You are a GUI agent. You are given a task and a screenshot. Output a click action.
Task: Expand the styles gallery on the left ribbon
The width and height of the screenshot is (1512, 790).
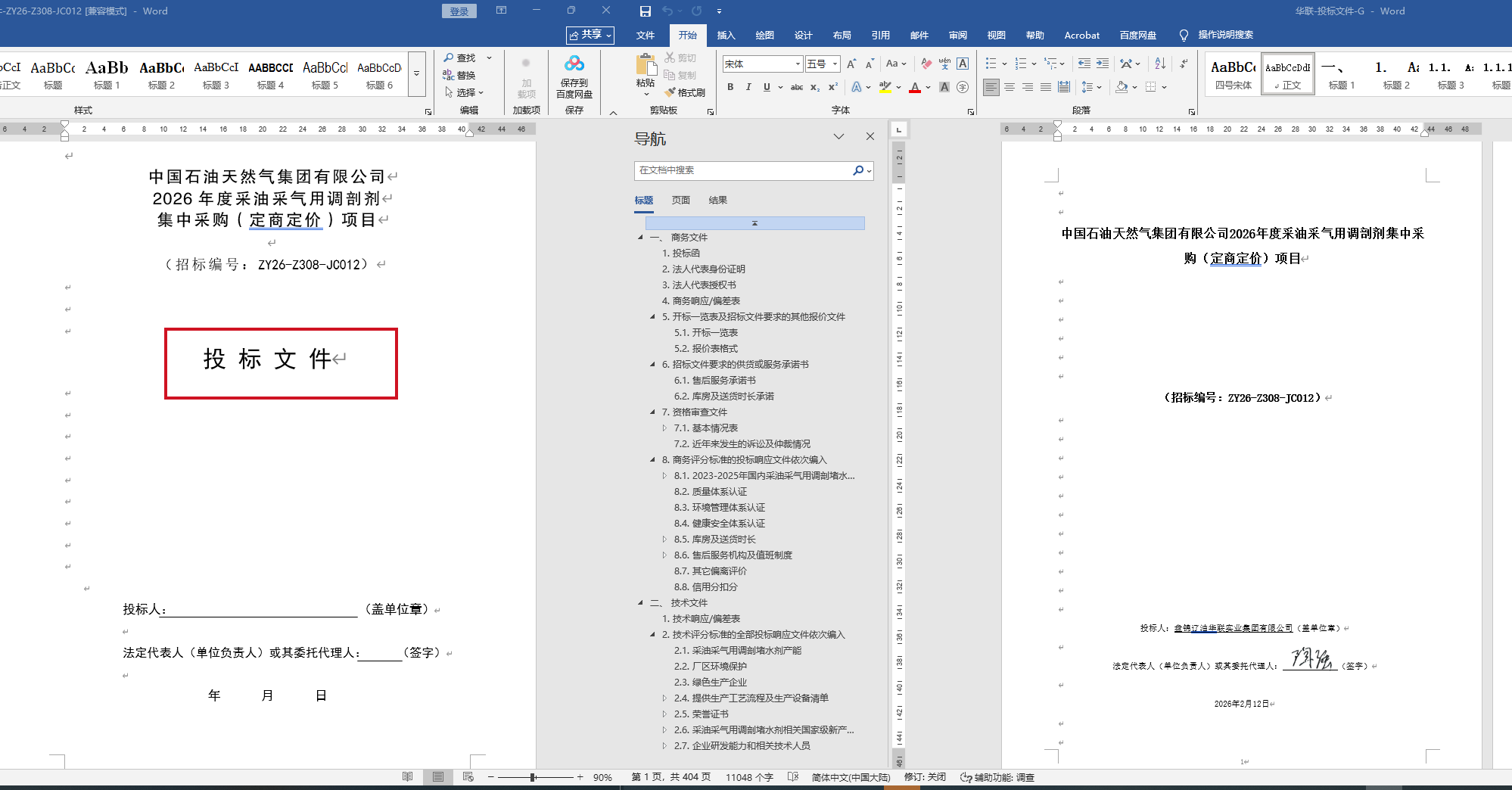coord(416,74)
